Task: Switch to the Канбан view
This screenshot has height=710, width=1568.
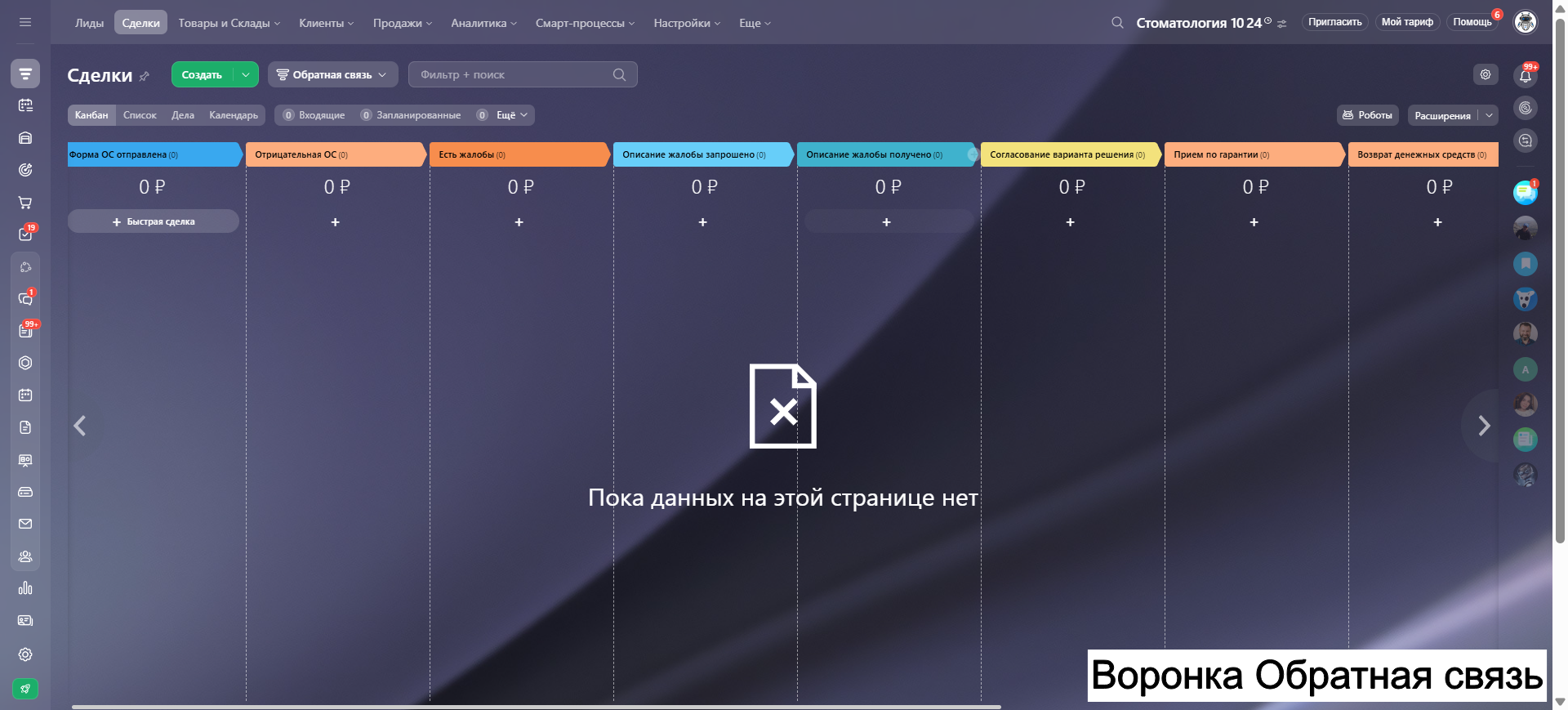Action: pyautogui.click(x=91, y=115)
